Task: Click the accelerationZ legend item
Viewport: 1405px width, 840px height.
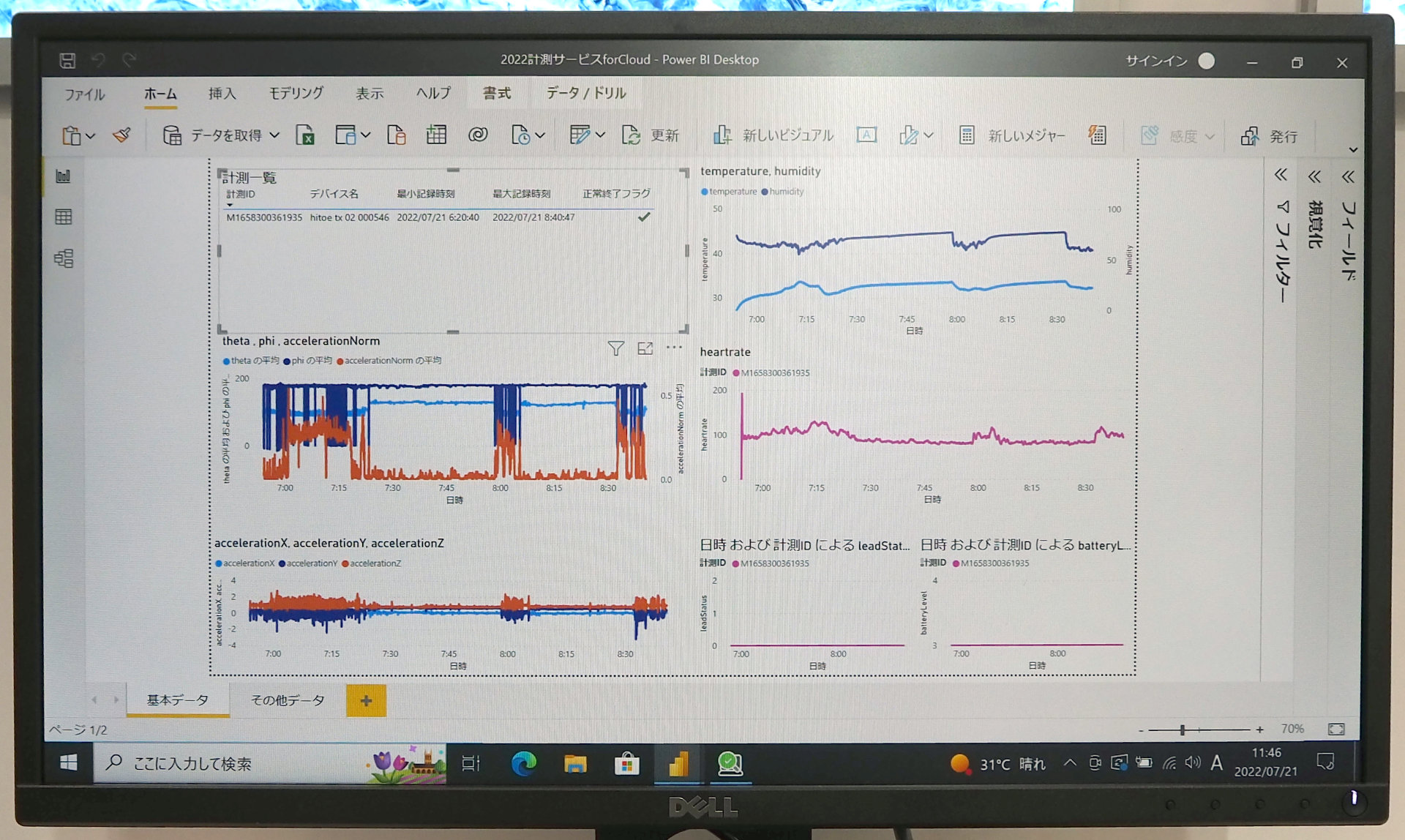Action: [372, 563]
